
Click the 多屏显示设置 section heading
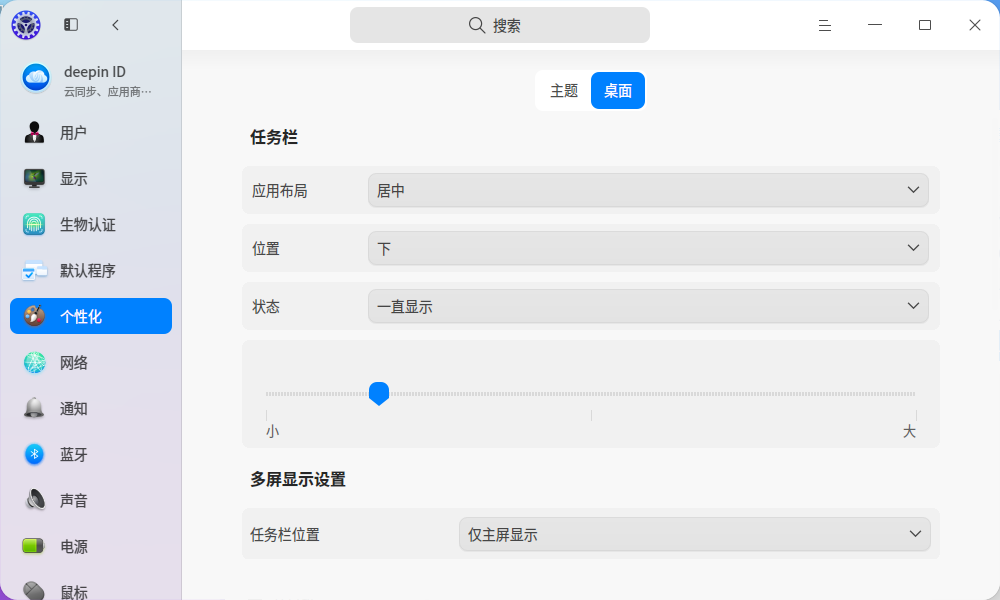[298, 479]
